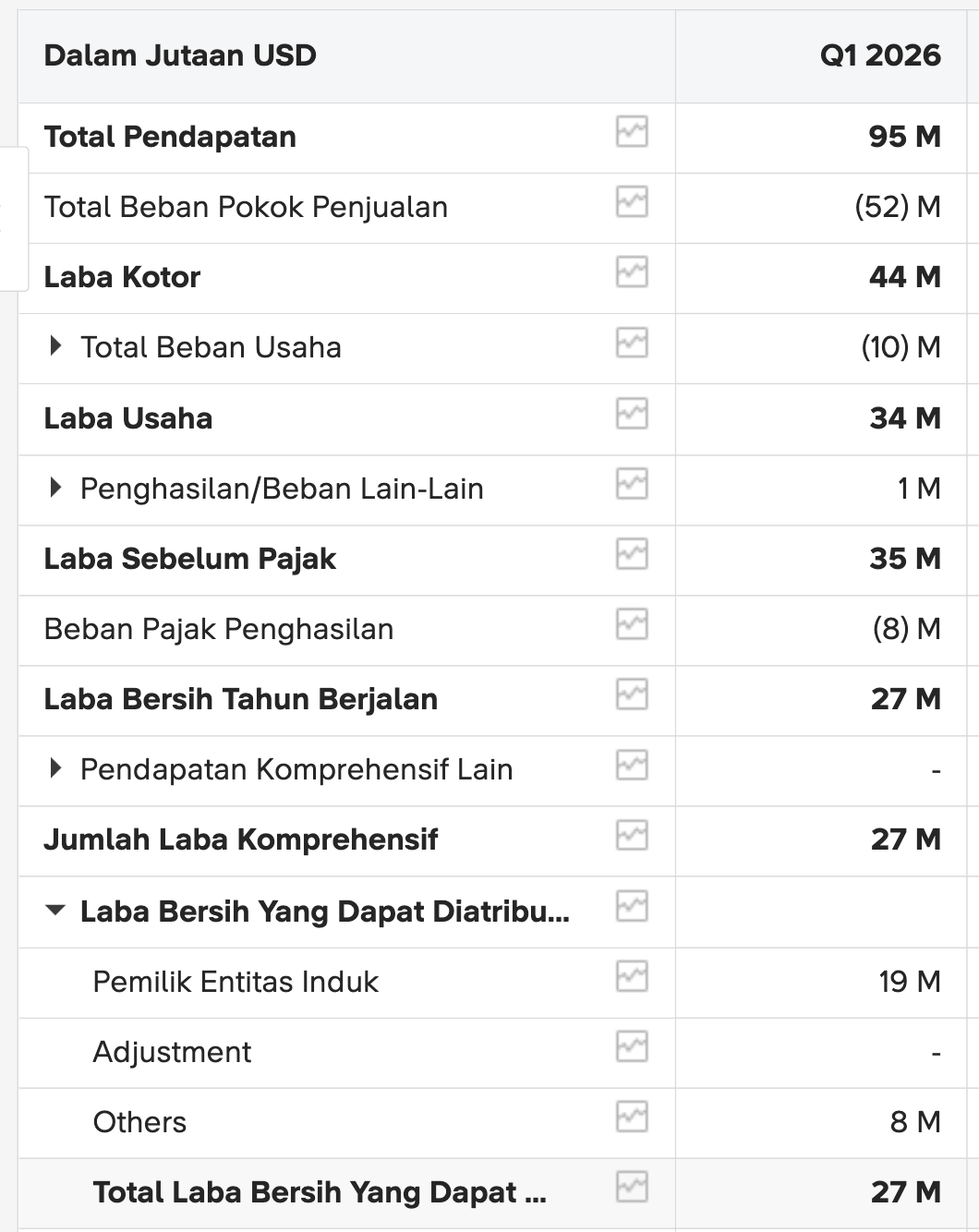Open chart for Total Laba Bersih Yang Dapat row
This screenshot has width=979, height=1232.
[632, 1187]
